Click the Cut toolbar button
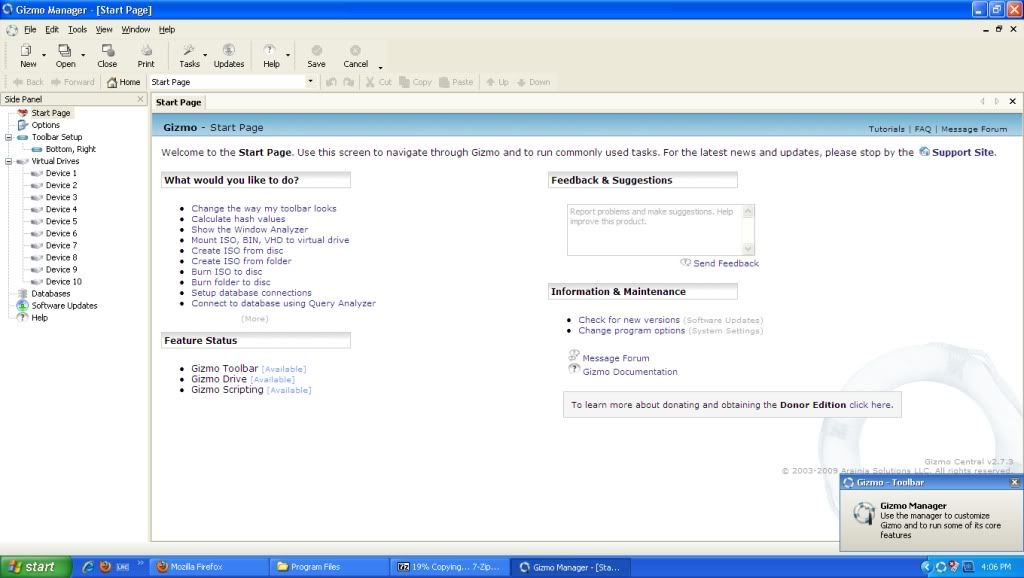The image size is (1024, 578). (x=379, y=82)
